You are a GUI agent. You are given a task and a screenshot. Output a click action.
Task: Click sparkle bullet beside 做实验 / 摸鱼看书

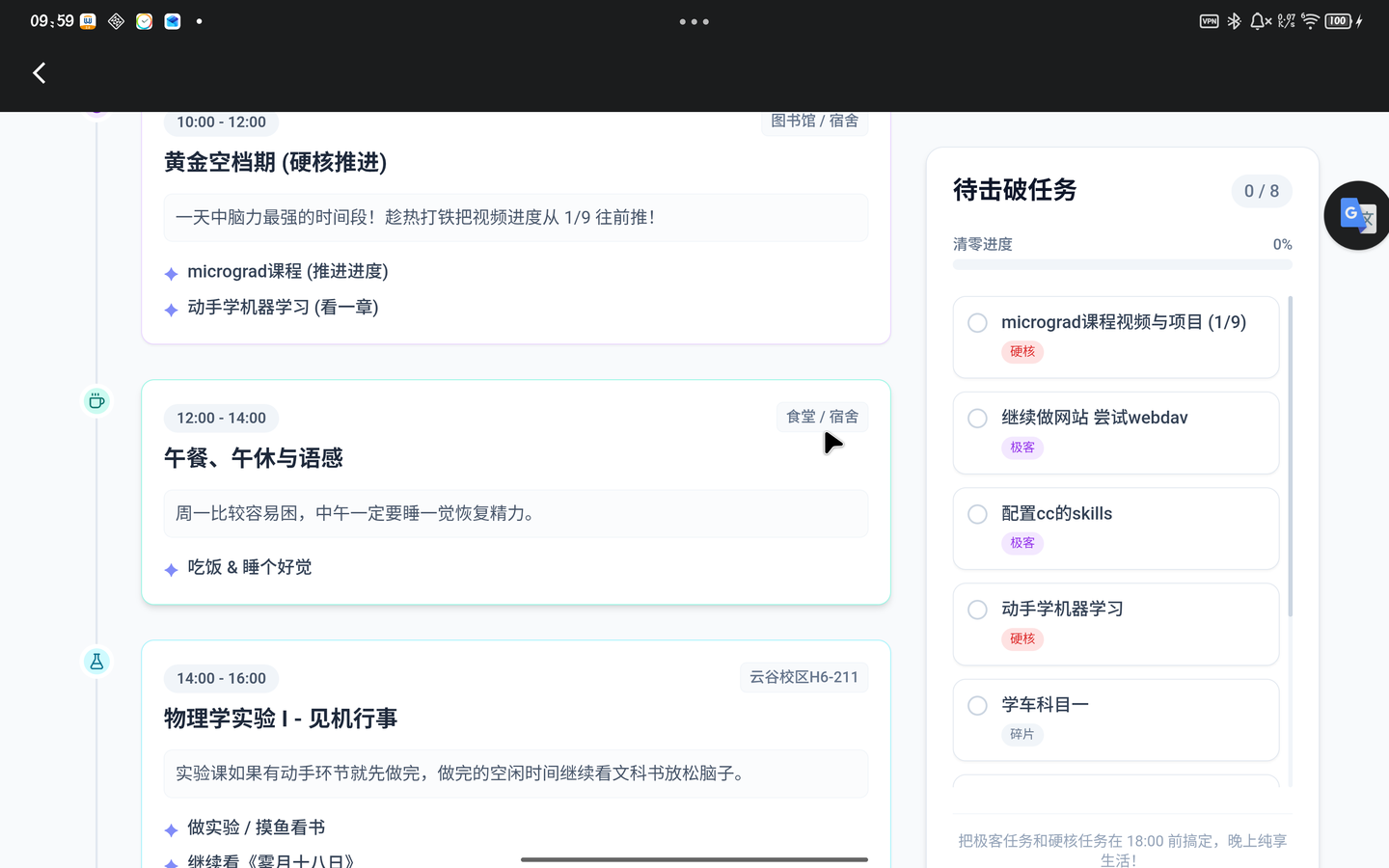pyautogui.click(x=171, y=830)
